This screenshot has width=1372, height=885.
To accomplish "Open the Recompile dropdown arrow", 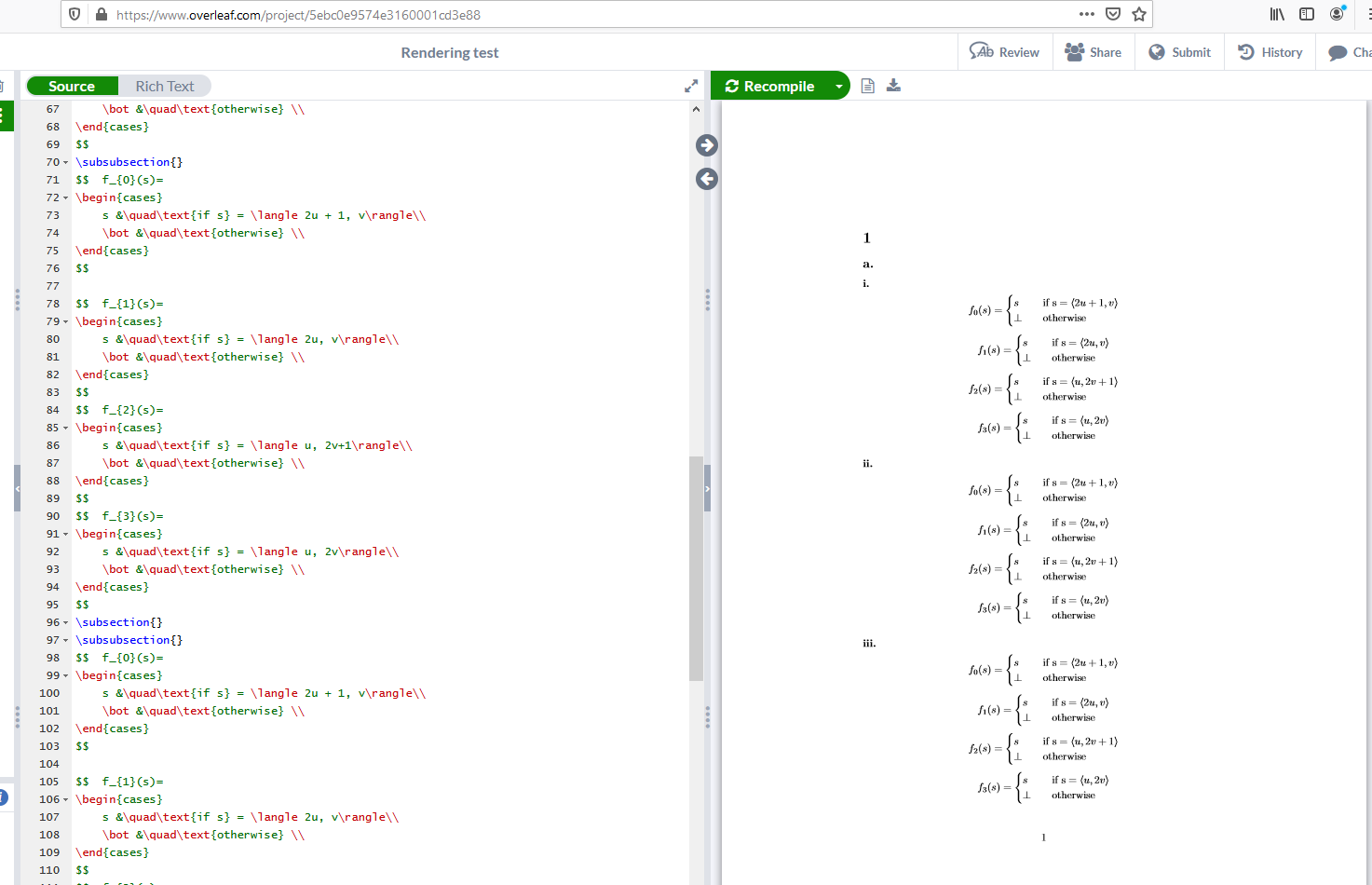I will [x=837, y=85].
